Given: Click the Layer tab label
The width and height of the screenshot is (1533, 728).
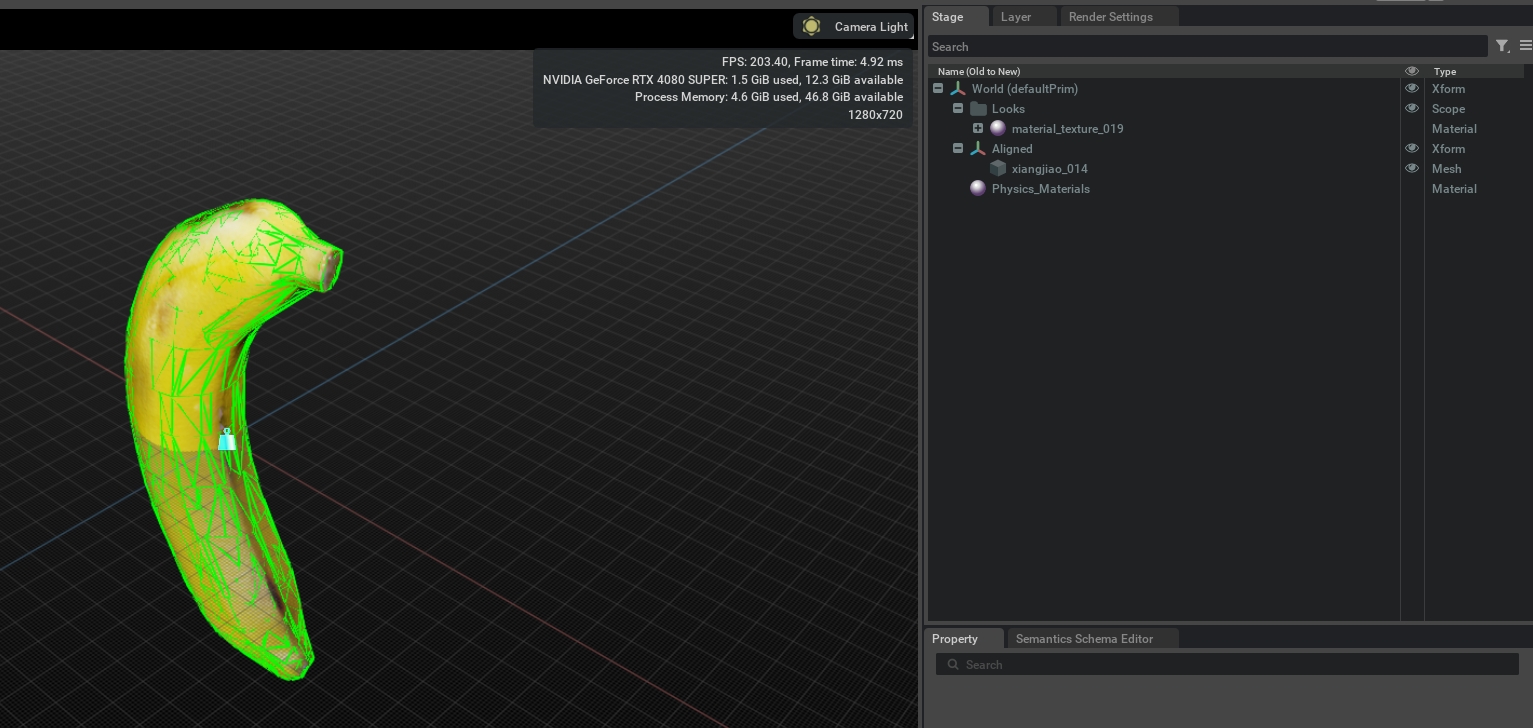Looking at the screenshot, I should coord(1015,16).
